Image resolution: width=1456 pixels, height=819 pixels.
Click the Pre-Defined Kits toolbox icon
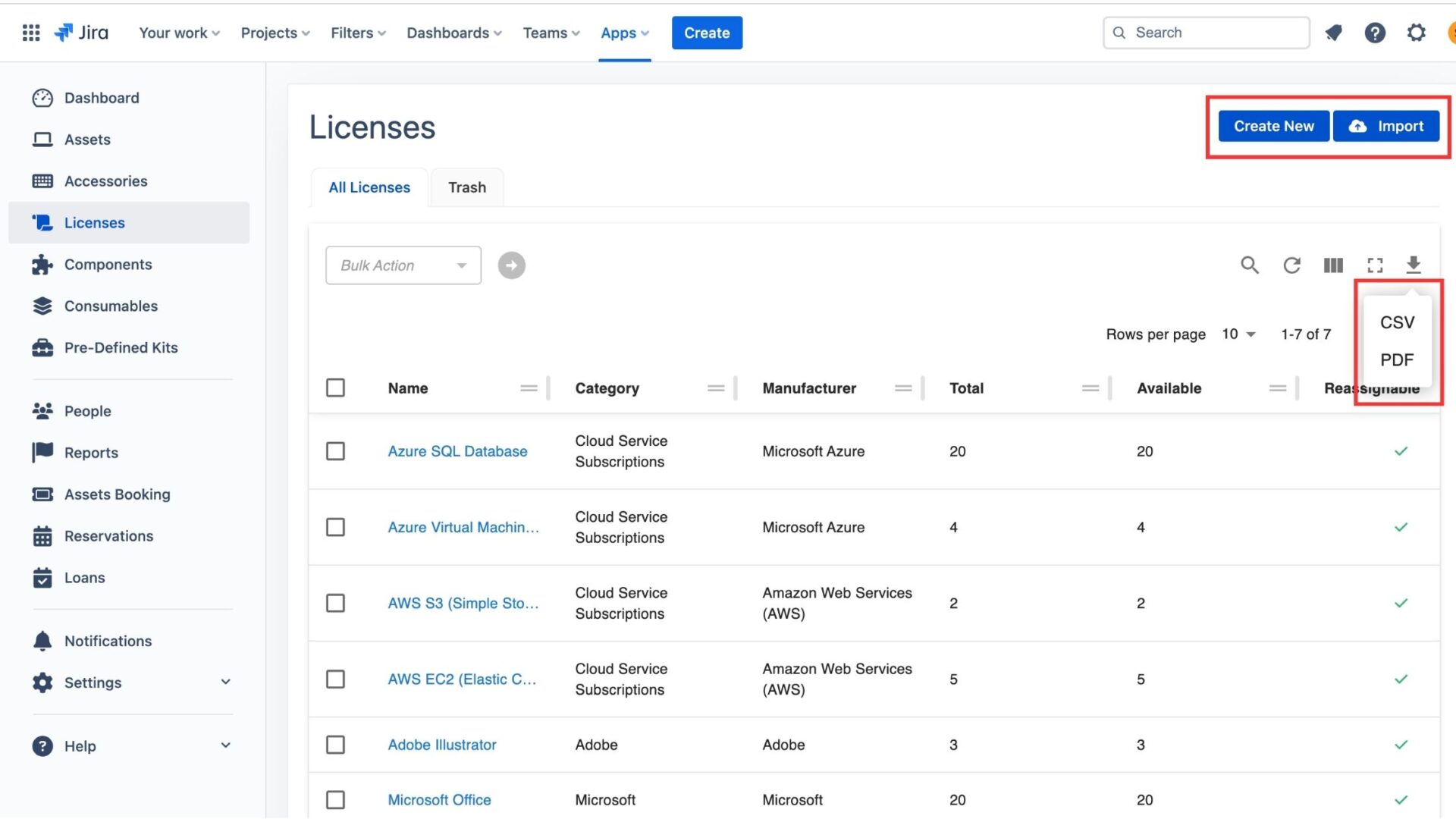42,347
